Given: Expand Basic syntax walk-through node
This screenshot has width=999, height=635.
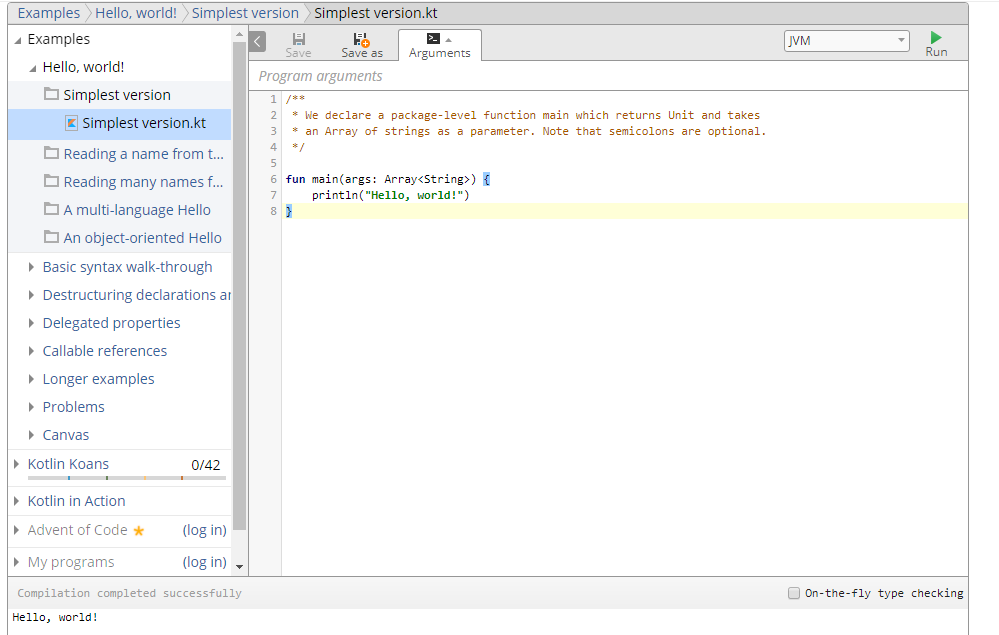Looking at the screenshot, I should [x=31, y=267].
